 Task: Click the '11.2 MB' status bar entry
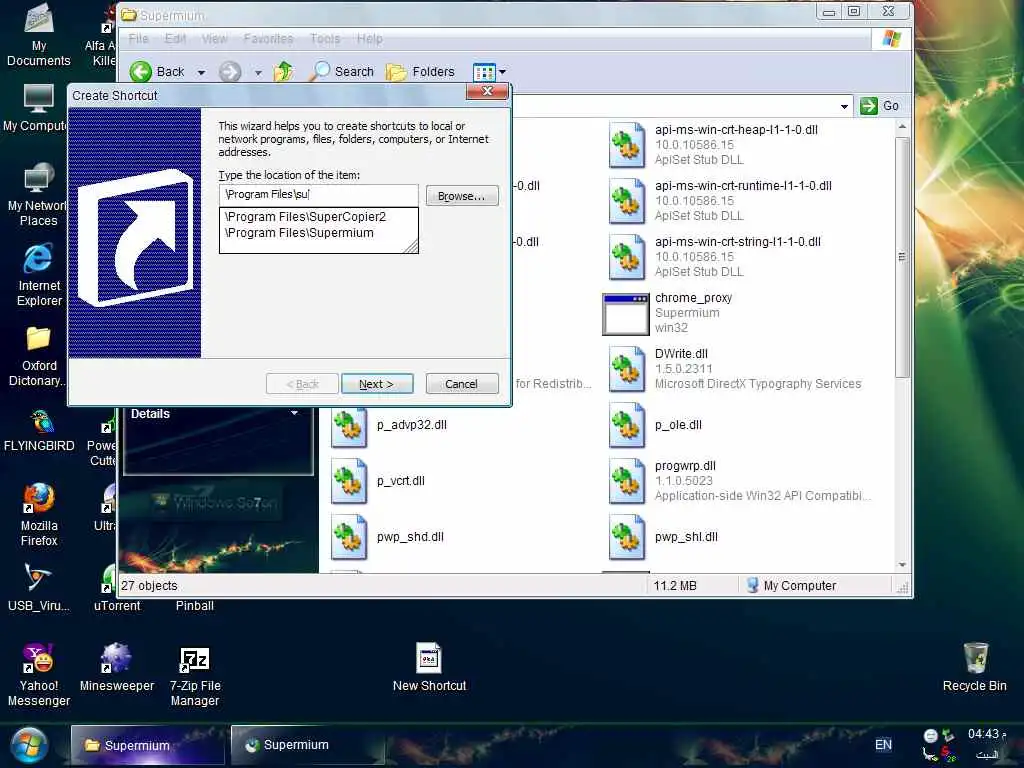coord(675,586)
